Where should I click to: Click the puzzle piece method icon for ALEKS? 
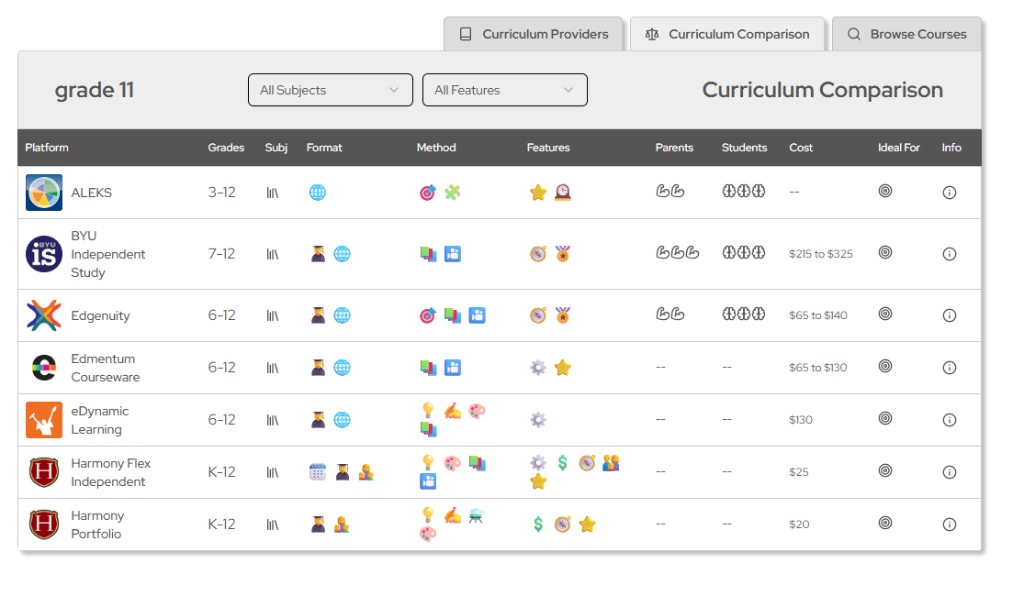452,192
